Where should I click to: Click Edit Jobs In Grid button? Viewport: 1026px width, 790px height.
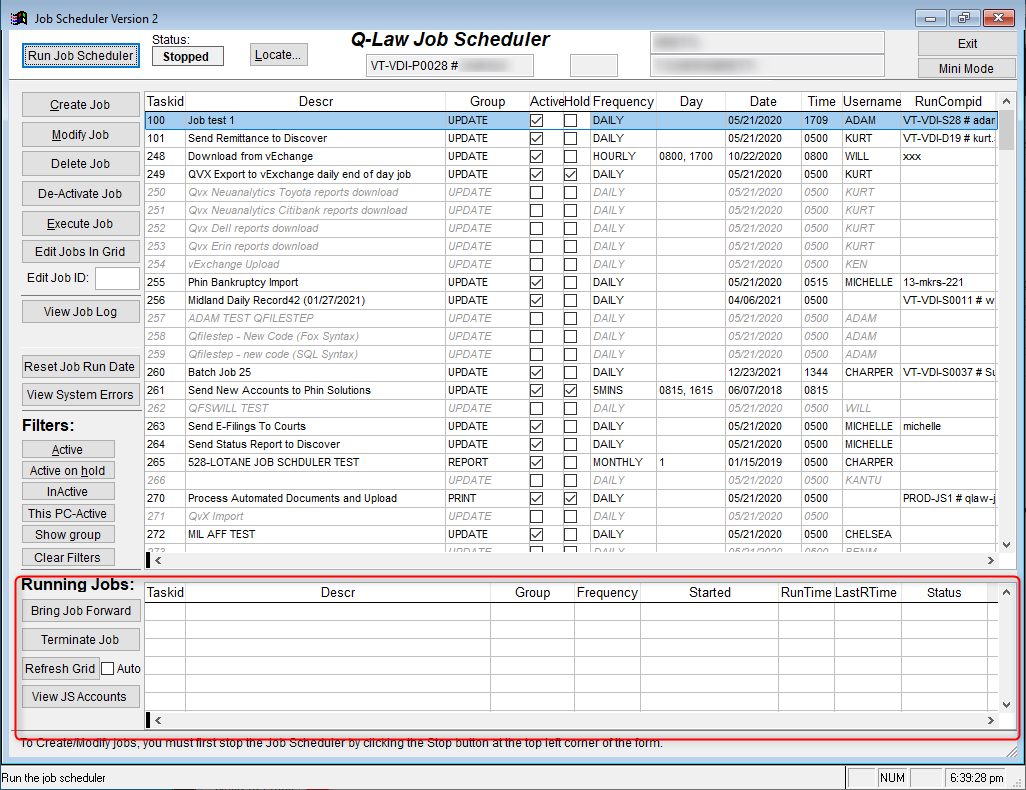click(80, 252)
